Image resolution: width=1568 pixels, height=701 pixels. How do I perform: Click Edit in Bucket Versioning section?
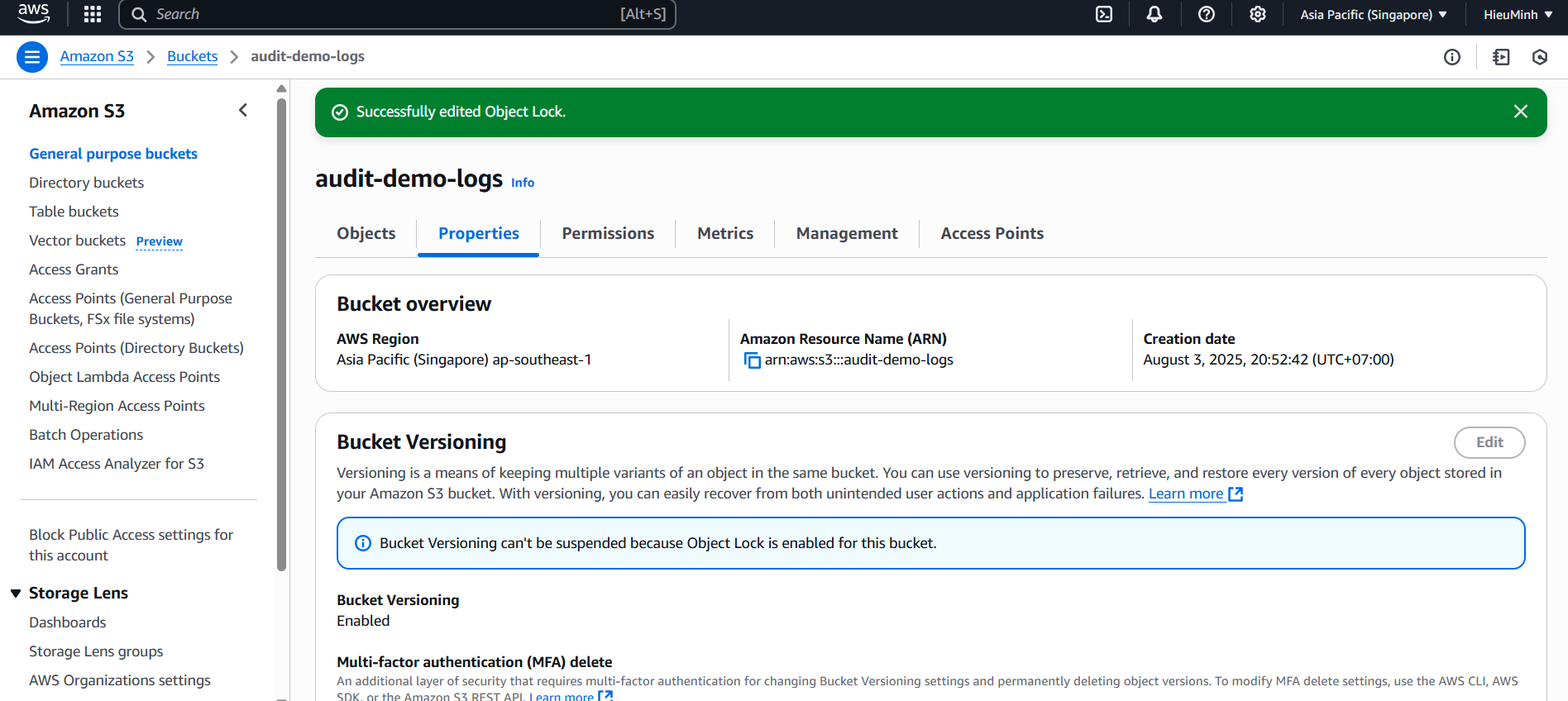1489,442
